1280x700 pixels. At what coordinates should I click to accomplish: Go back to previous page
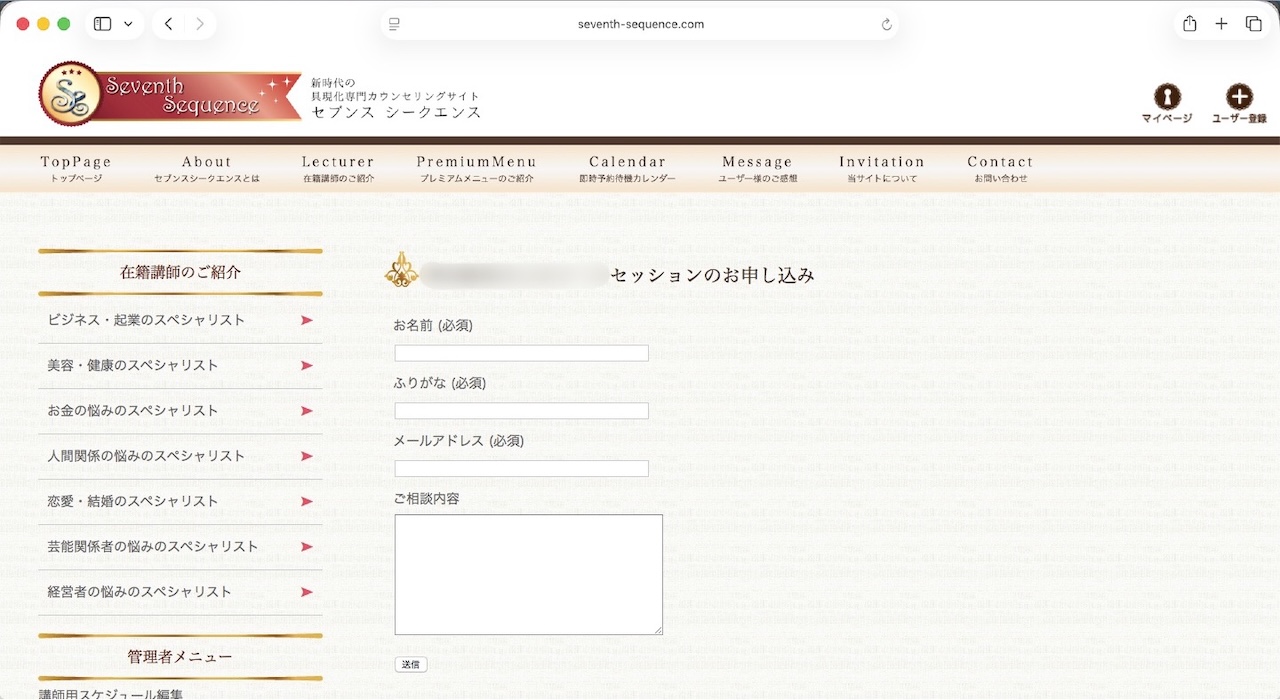coord(168,24)
